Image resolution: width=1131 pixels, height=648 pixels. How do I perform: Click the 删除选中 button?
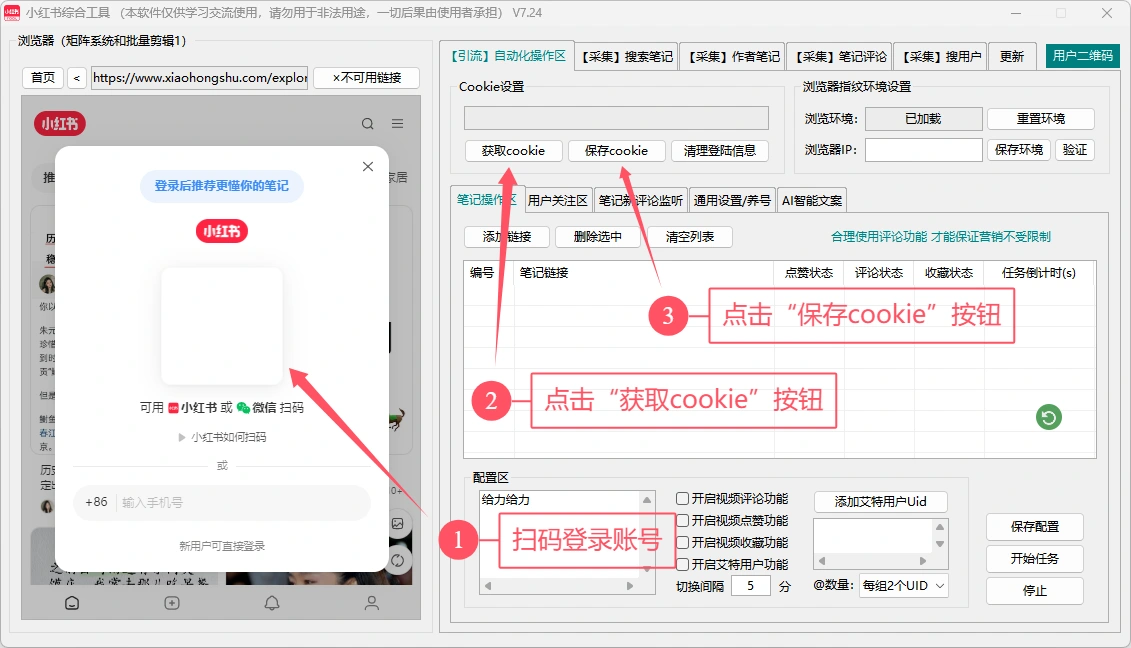coord(597,237)
